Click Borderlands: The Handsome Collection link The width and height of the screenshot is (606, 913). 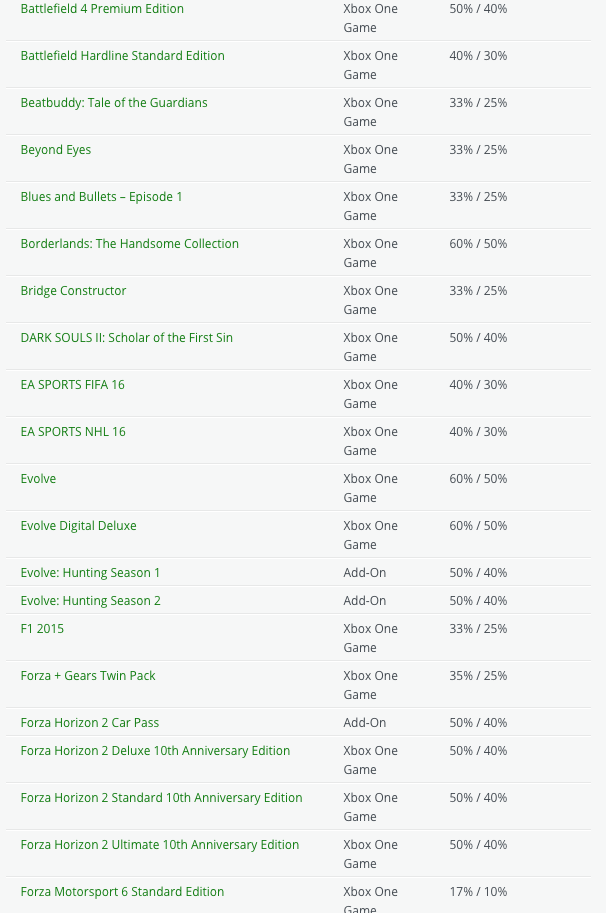(x=129, y=244)
